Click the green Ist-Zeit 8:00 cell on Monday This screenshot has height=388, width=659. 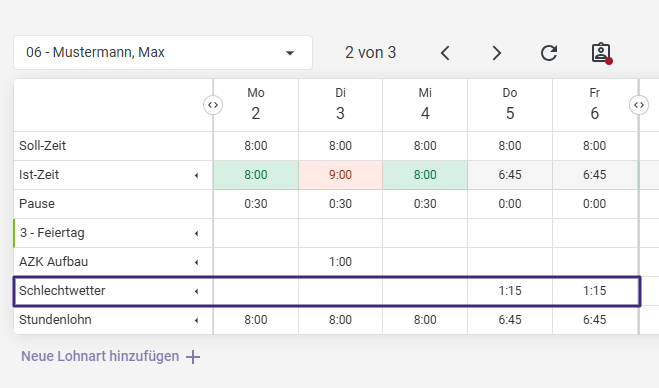pos(256,175)
